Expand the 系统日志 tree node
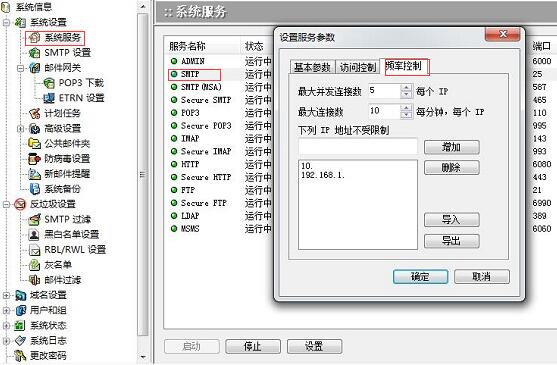 [x=6, y=341]
